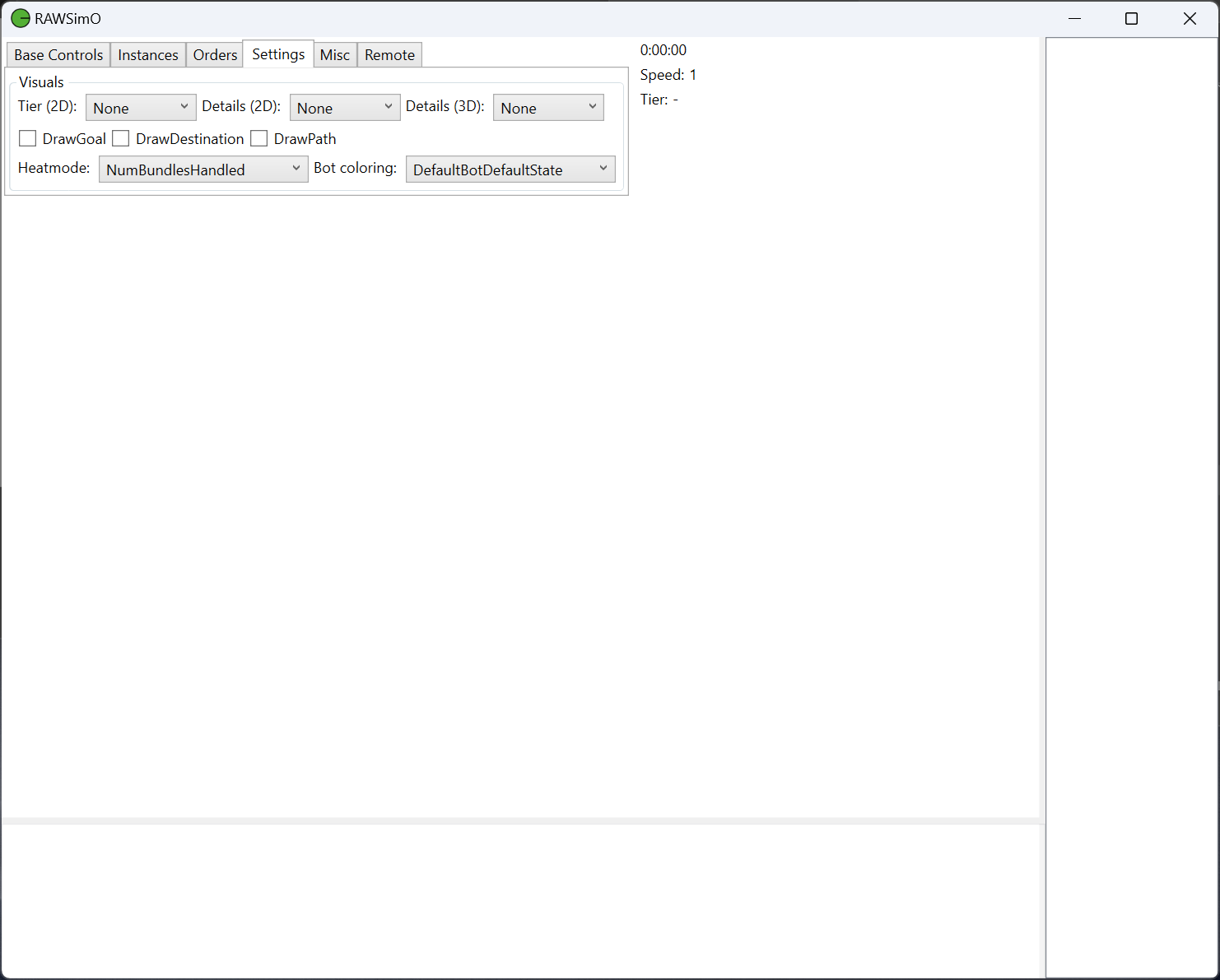The width and height of the screenshot is (1220, 980).
Task: Click the RAWSimO app icon in title bar
Action: click(x=21, y=18)
